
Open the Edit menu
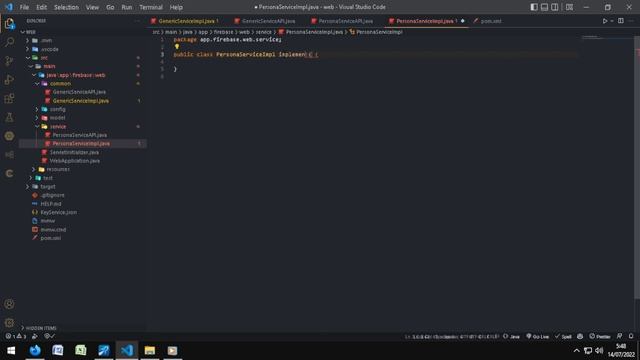click(41, 7)
